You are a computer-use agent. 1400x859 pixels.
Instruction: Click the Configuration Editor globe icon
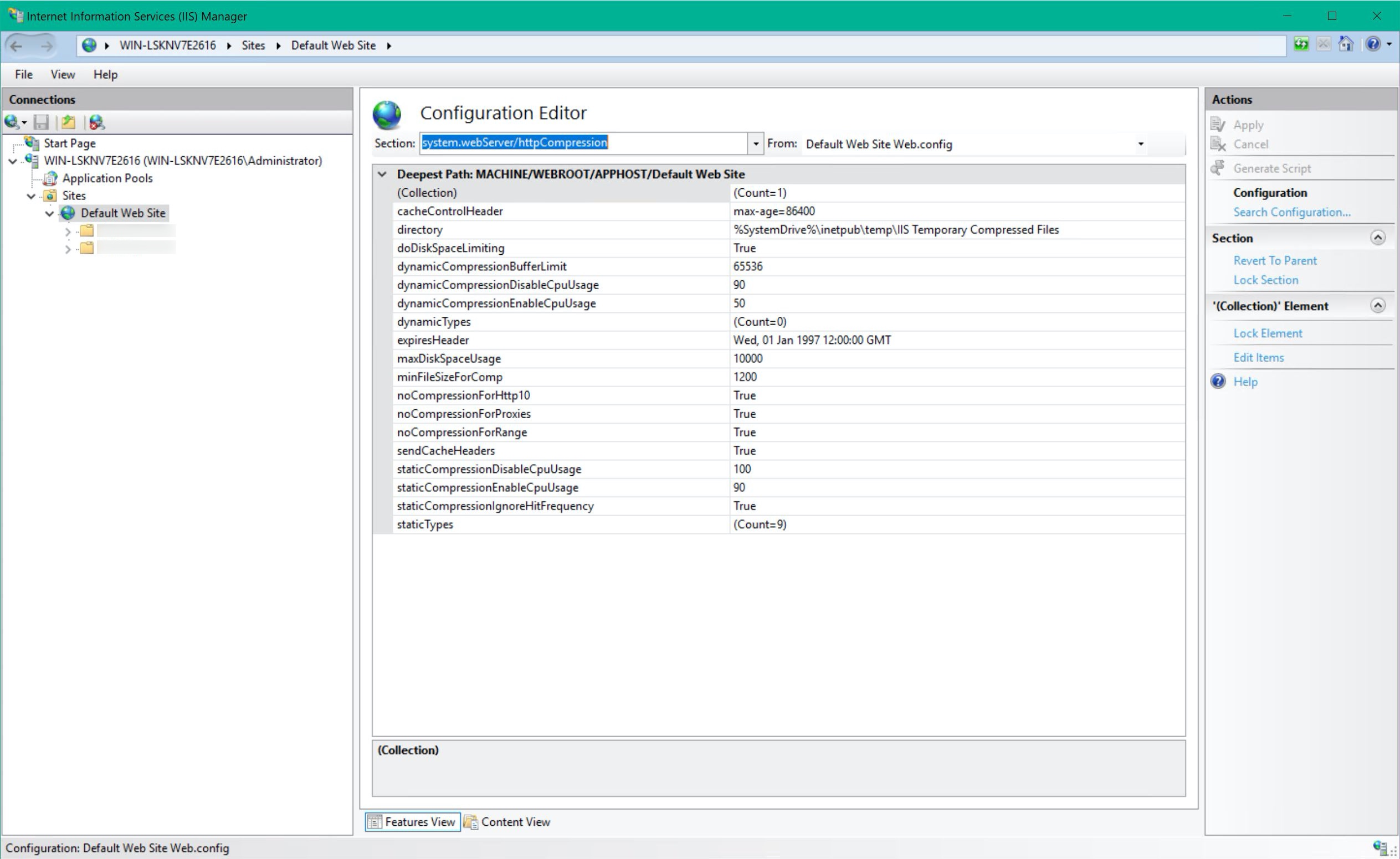387,115
